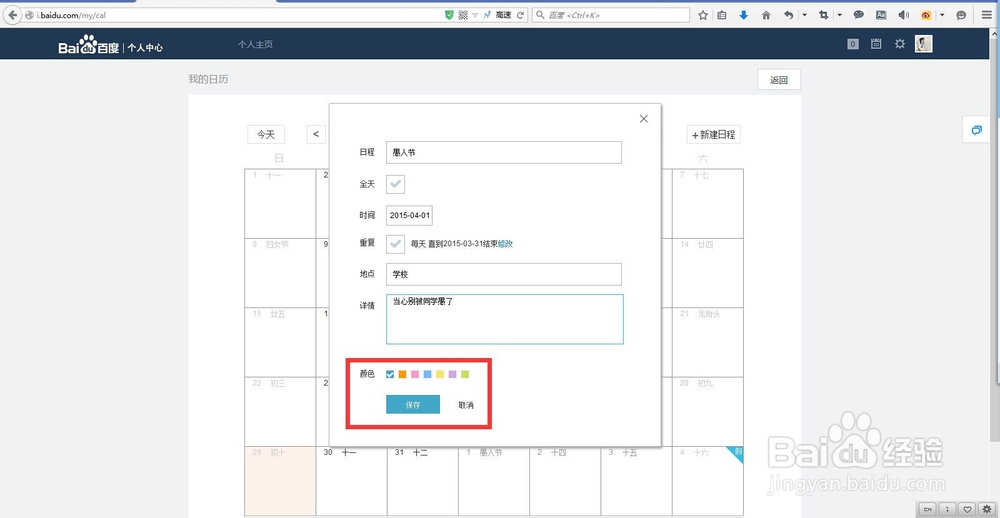Open the 时间 date picker field 2015-04-01
The width and height of the screenshot is (1000, 518).
pos(409,216)
